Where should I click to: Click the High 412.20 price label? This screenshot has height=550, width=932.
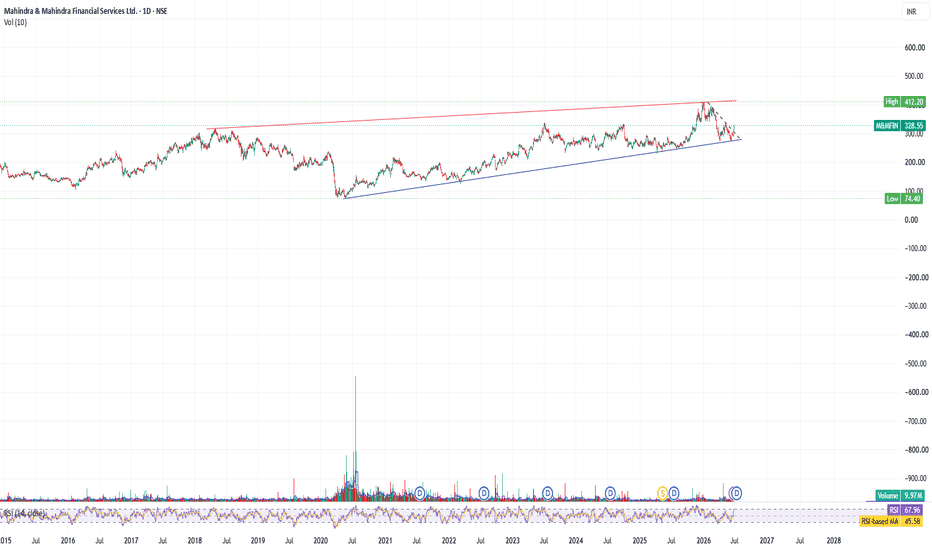pyautogui.click(x=904, y=102)
